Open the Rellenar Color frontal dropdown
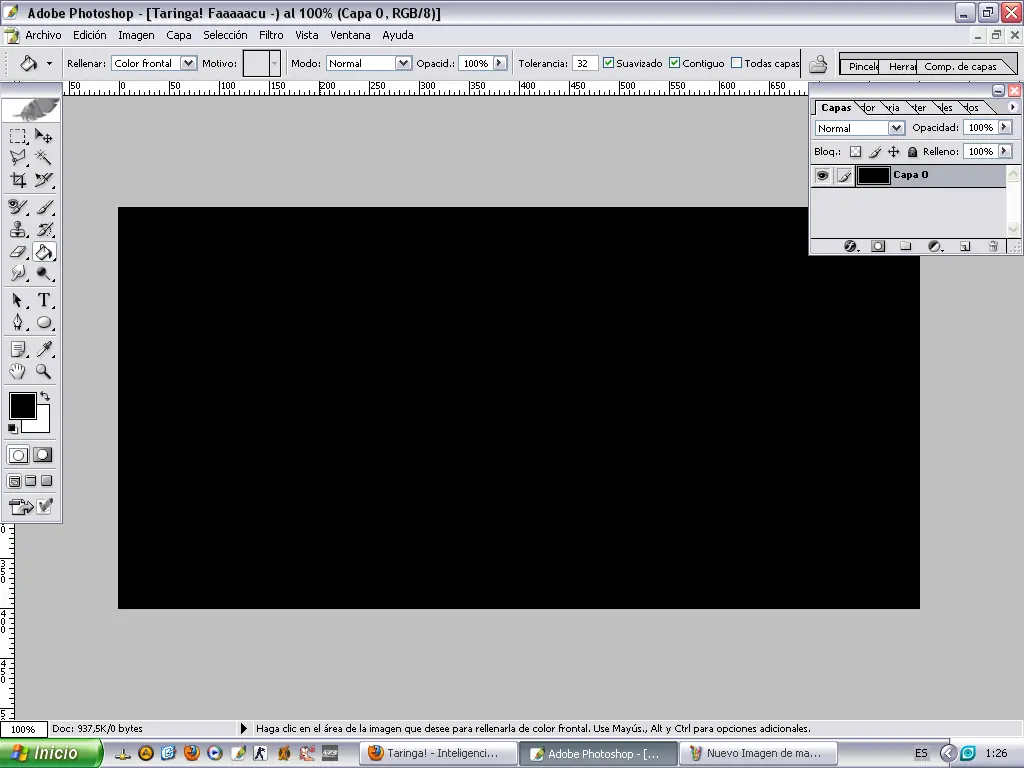Screen dimensions: 1024x768 [188, 63]
